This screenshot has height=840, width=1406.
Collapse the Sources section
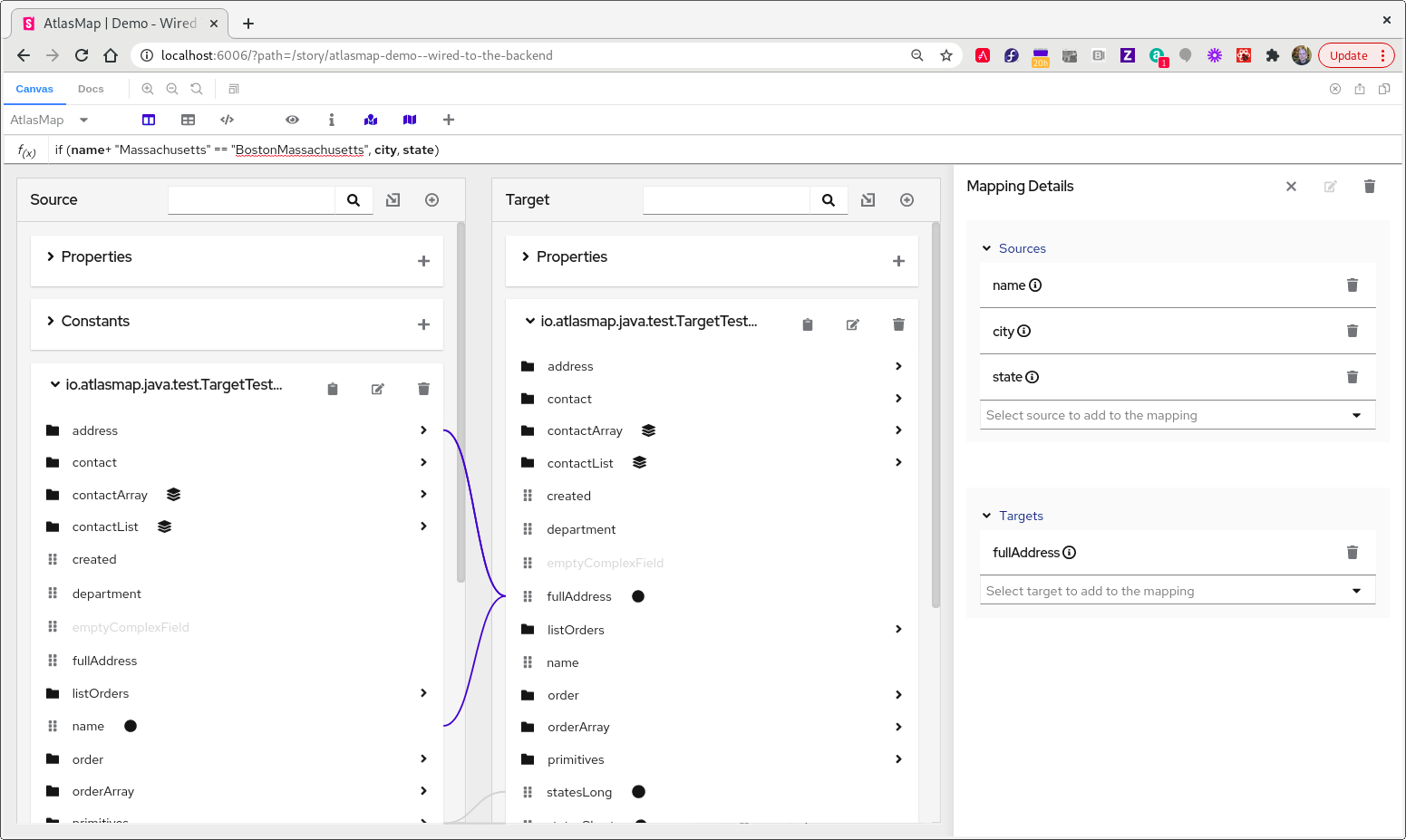pos(986,248)
